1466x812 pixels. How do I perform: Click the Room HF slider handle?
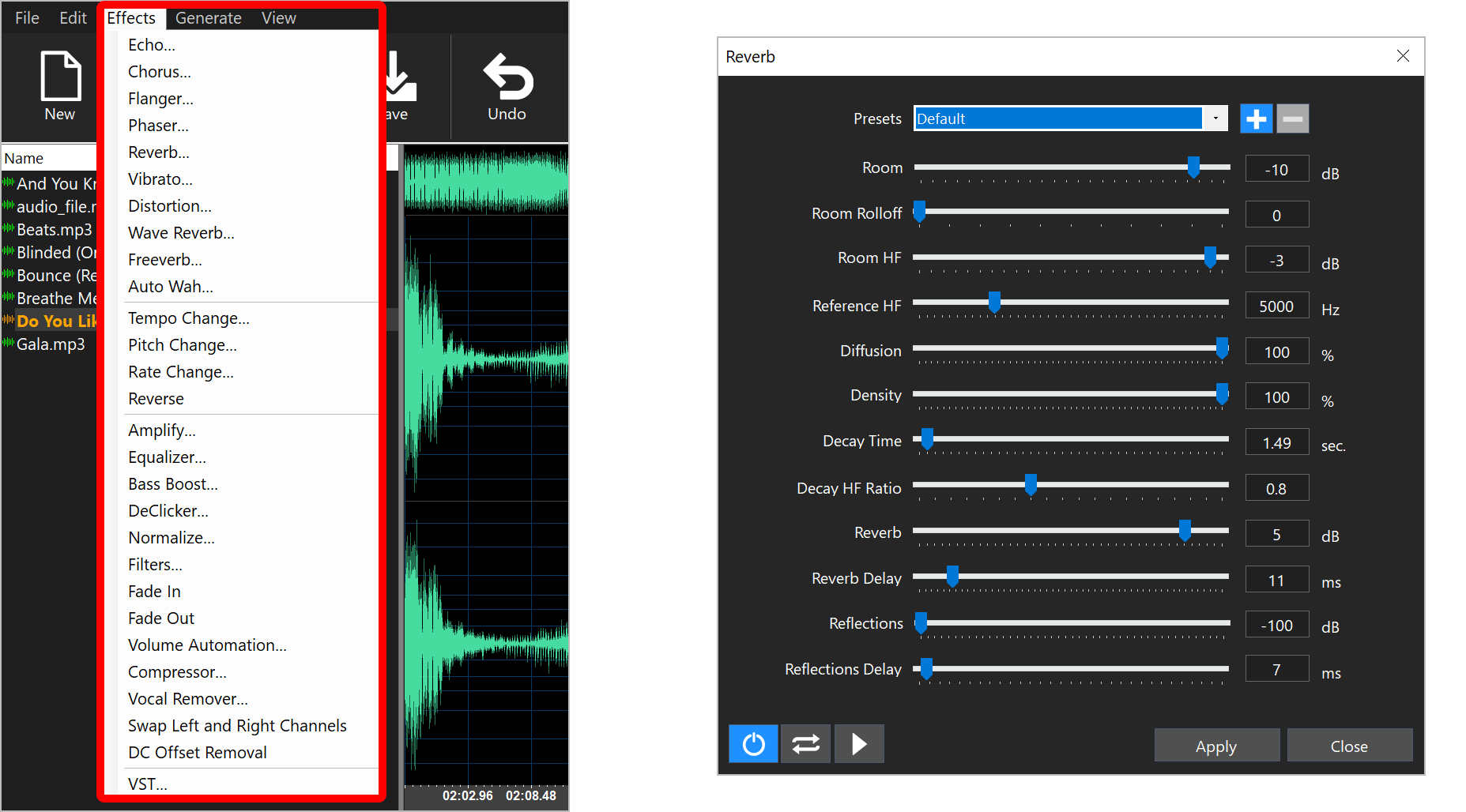click(1210, 258)
